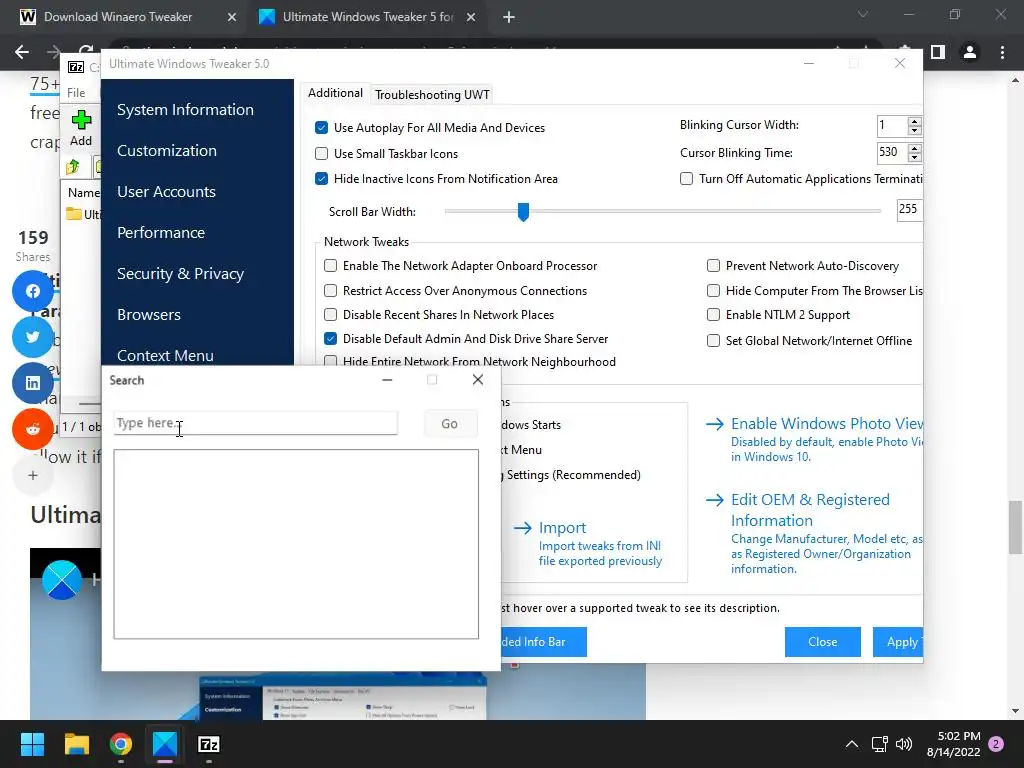The width and height of the screenshot is (1024, 768).
Task: Switch to the Additional tab
Action: pyautogui.click(x=335, y=93)
